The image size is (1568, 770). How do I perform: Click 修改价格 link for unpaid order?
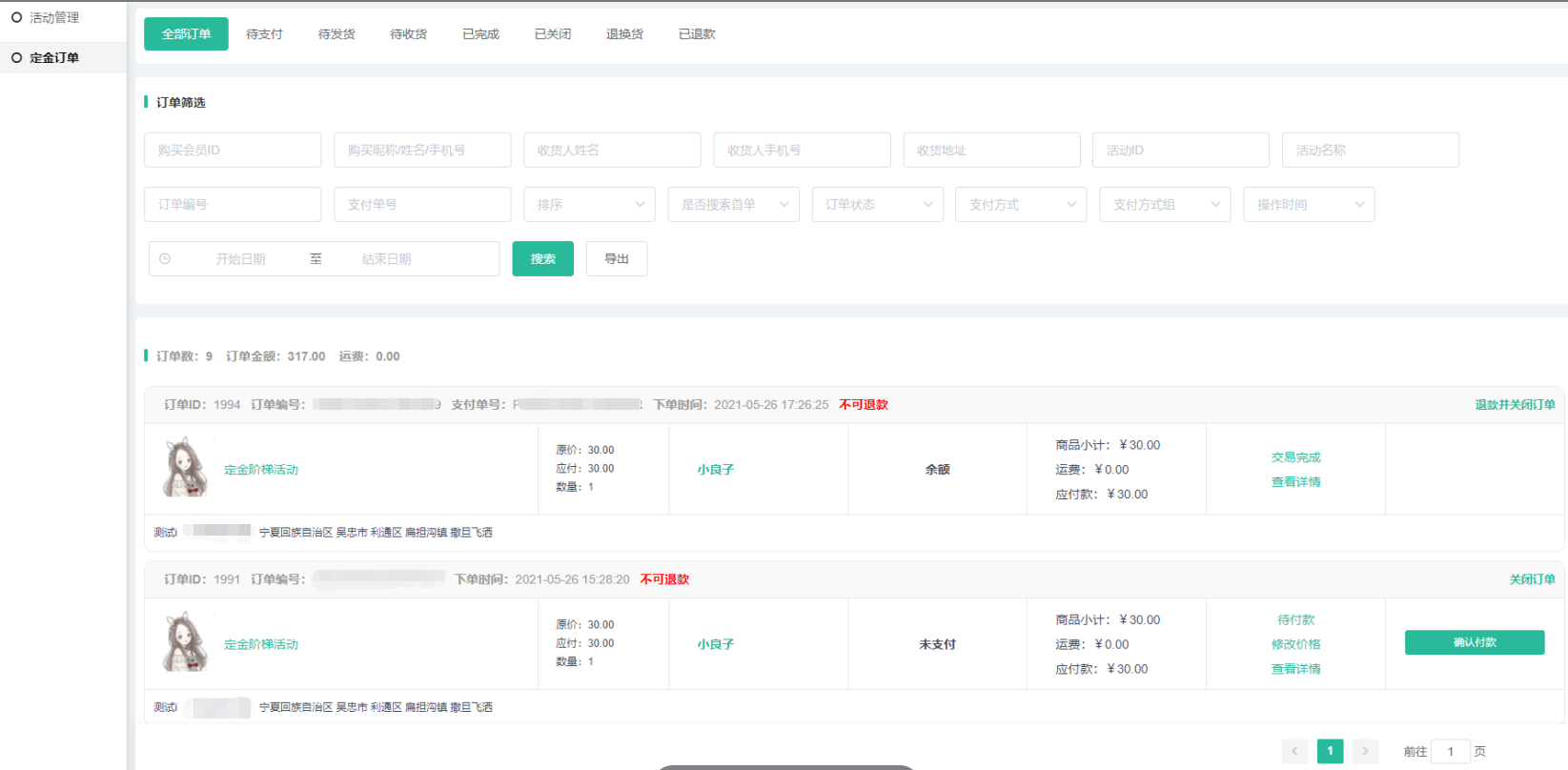coord(1295,644)
